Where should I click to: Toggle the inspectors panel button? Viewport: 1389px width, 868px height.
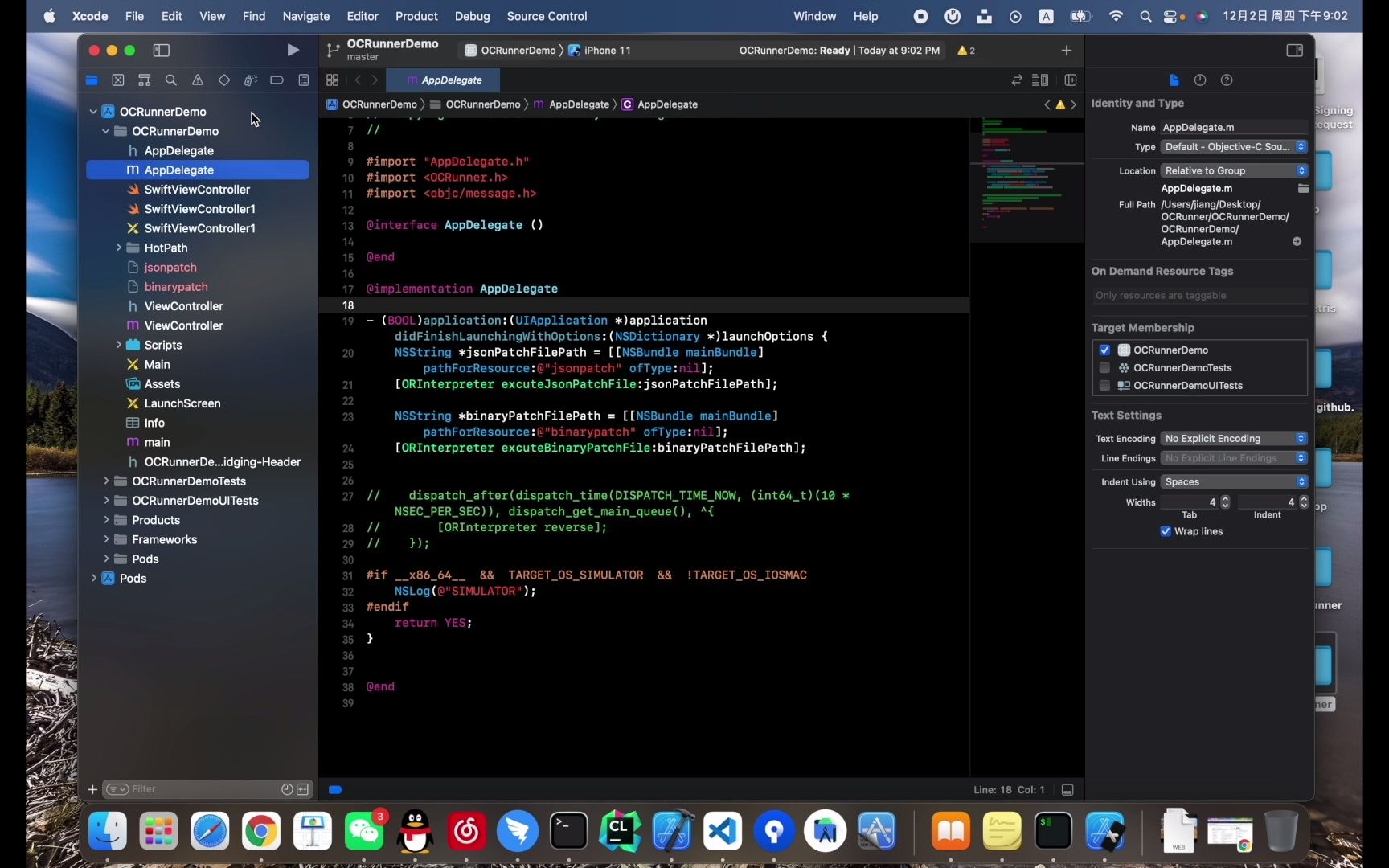pyautogui.click(x=1294, y=50)
